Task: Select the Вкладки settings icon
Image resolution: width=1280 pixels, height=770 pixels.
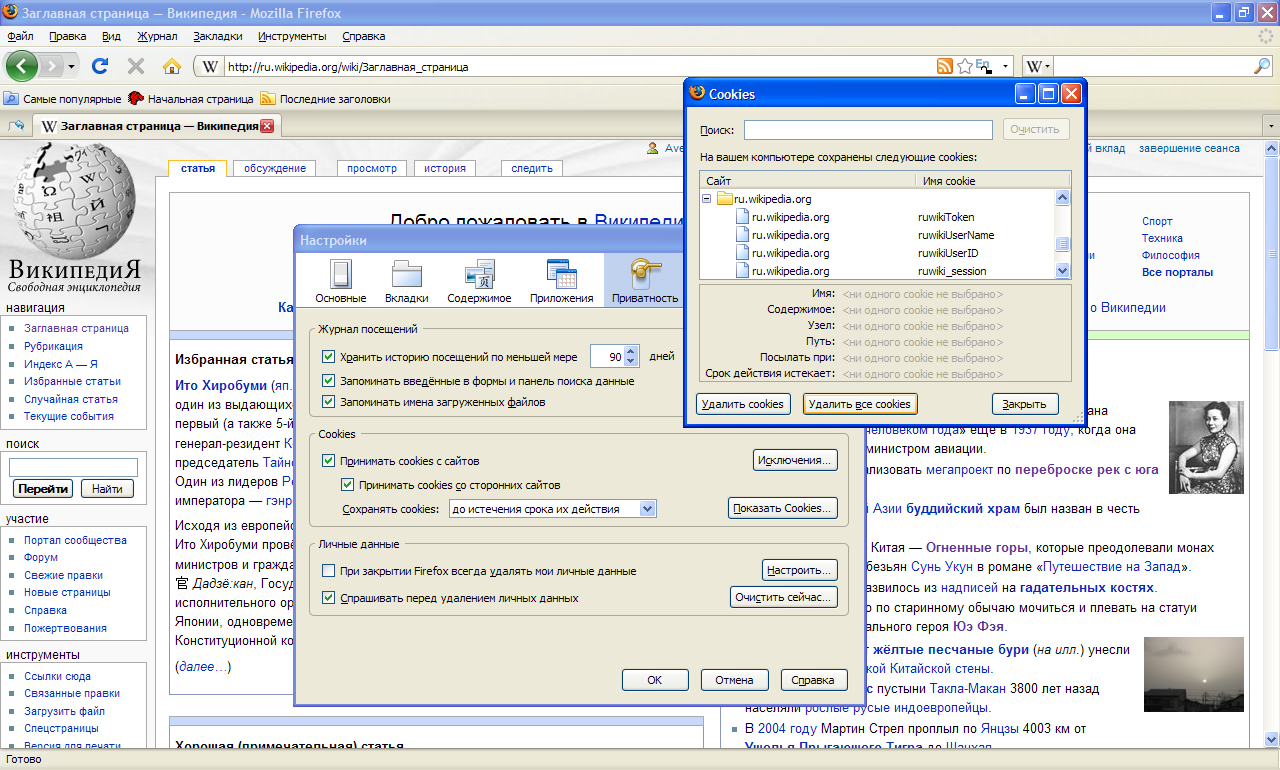Action: click(x=407, y=280)
